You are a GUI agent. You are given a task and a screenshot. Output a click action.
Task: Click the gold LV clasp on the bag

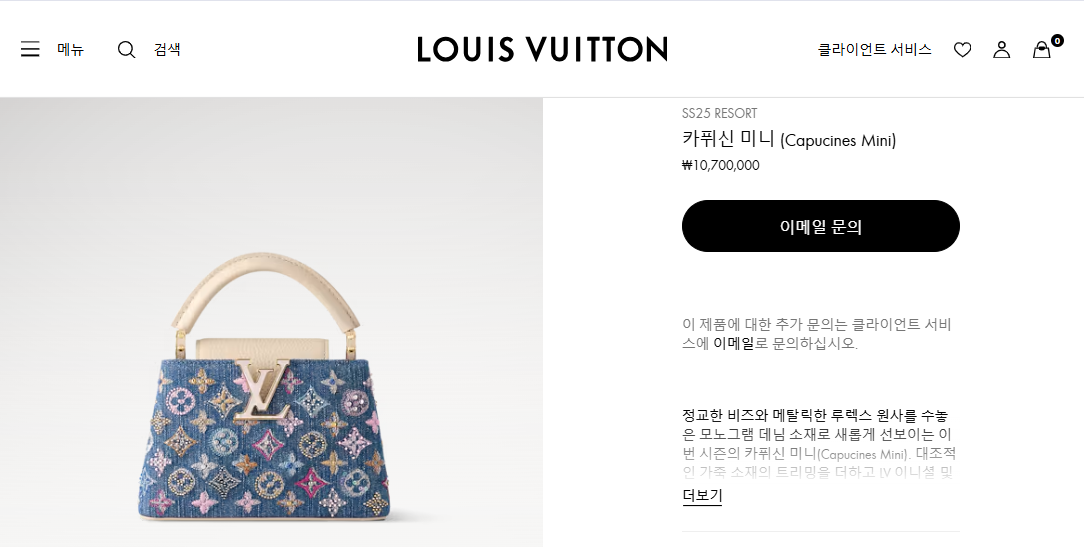(262, 389)
